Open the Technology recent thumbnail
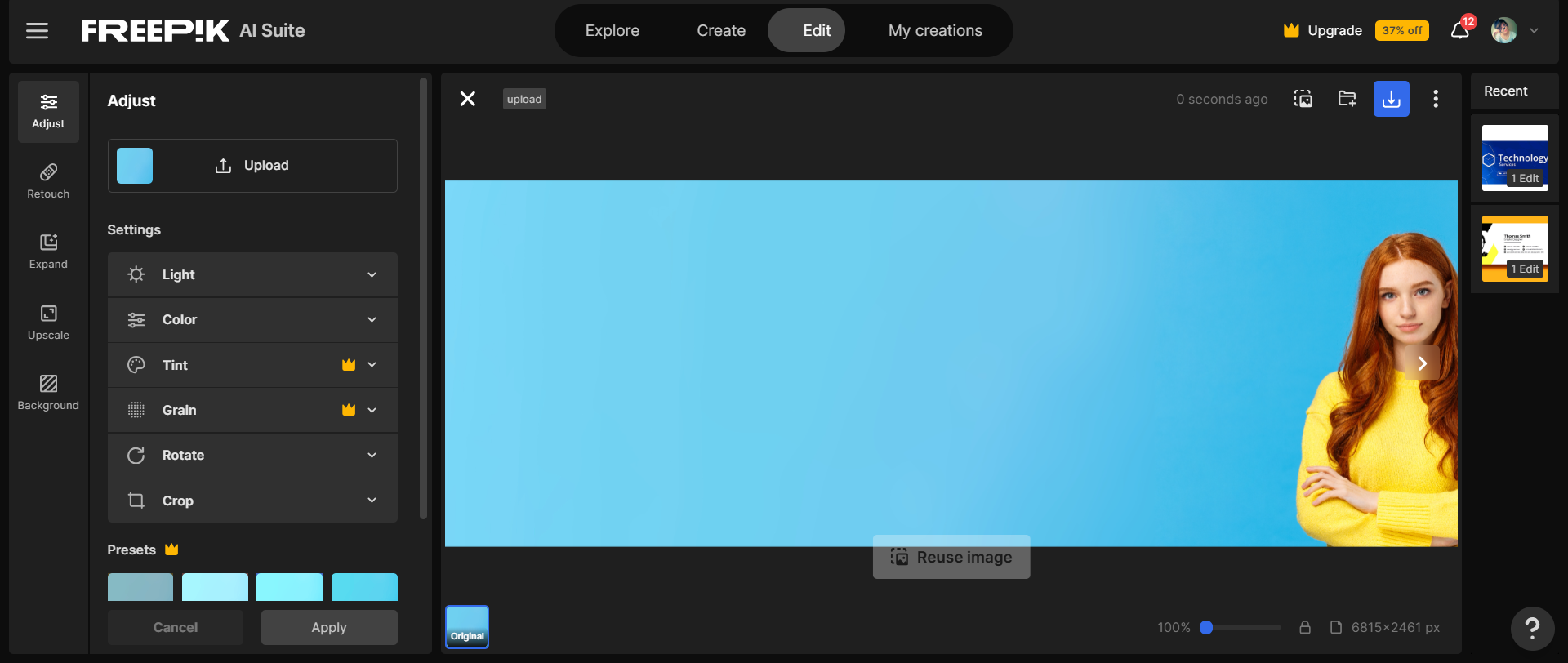The height and width of the screenshot is (663, 1568). 1515,158
